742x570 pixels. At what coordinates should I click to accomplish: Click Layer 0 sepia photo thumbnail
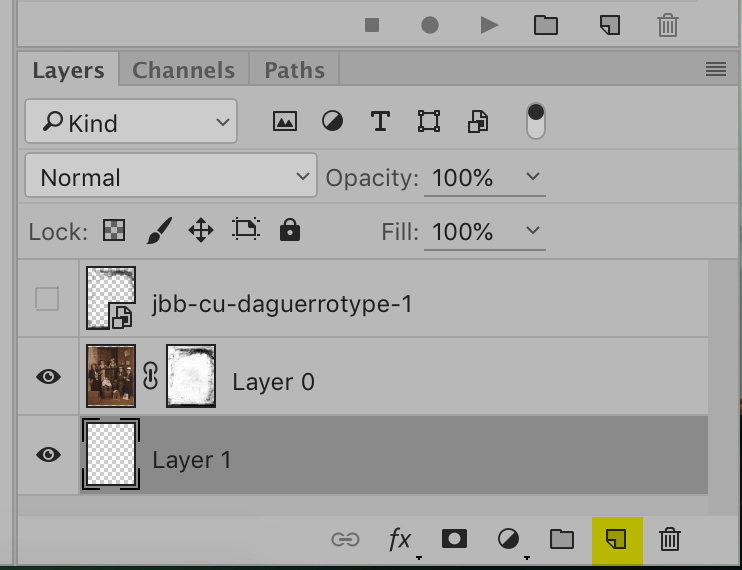point(111,376)
